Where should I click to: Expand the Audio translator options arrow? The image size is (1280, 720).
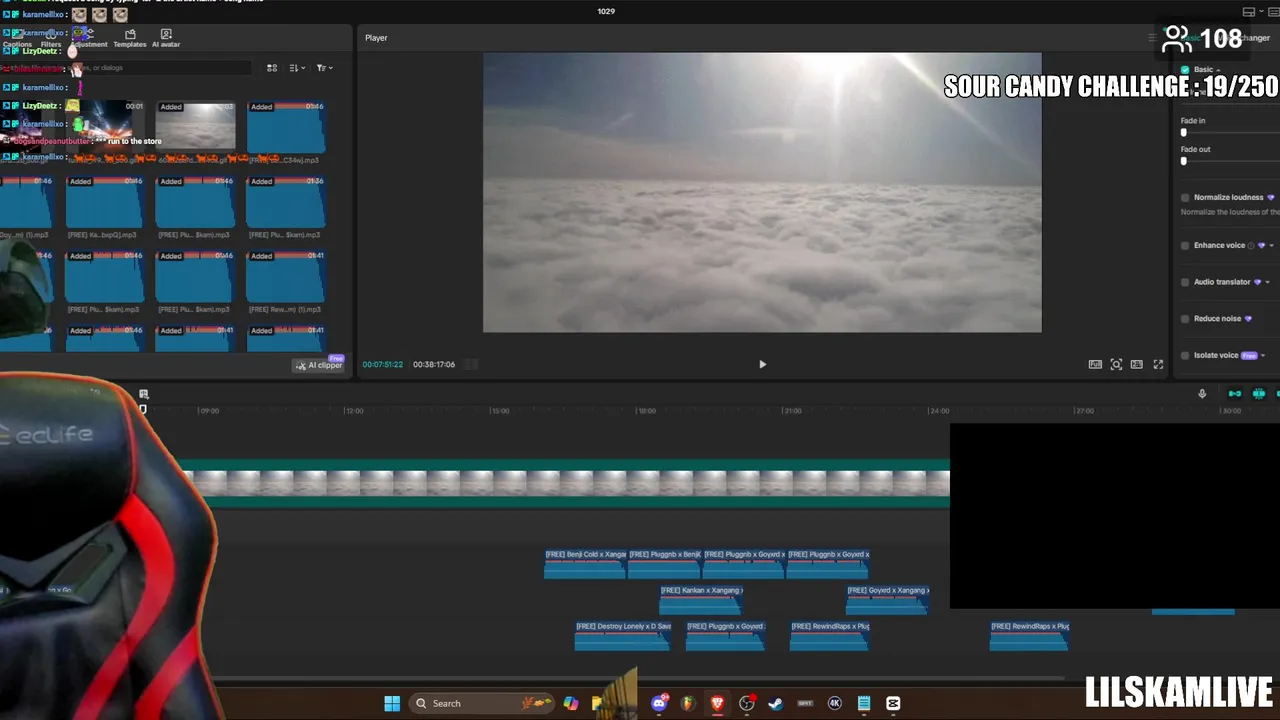1267,282
